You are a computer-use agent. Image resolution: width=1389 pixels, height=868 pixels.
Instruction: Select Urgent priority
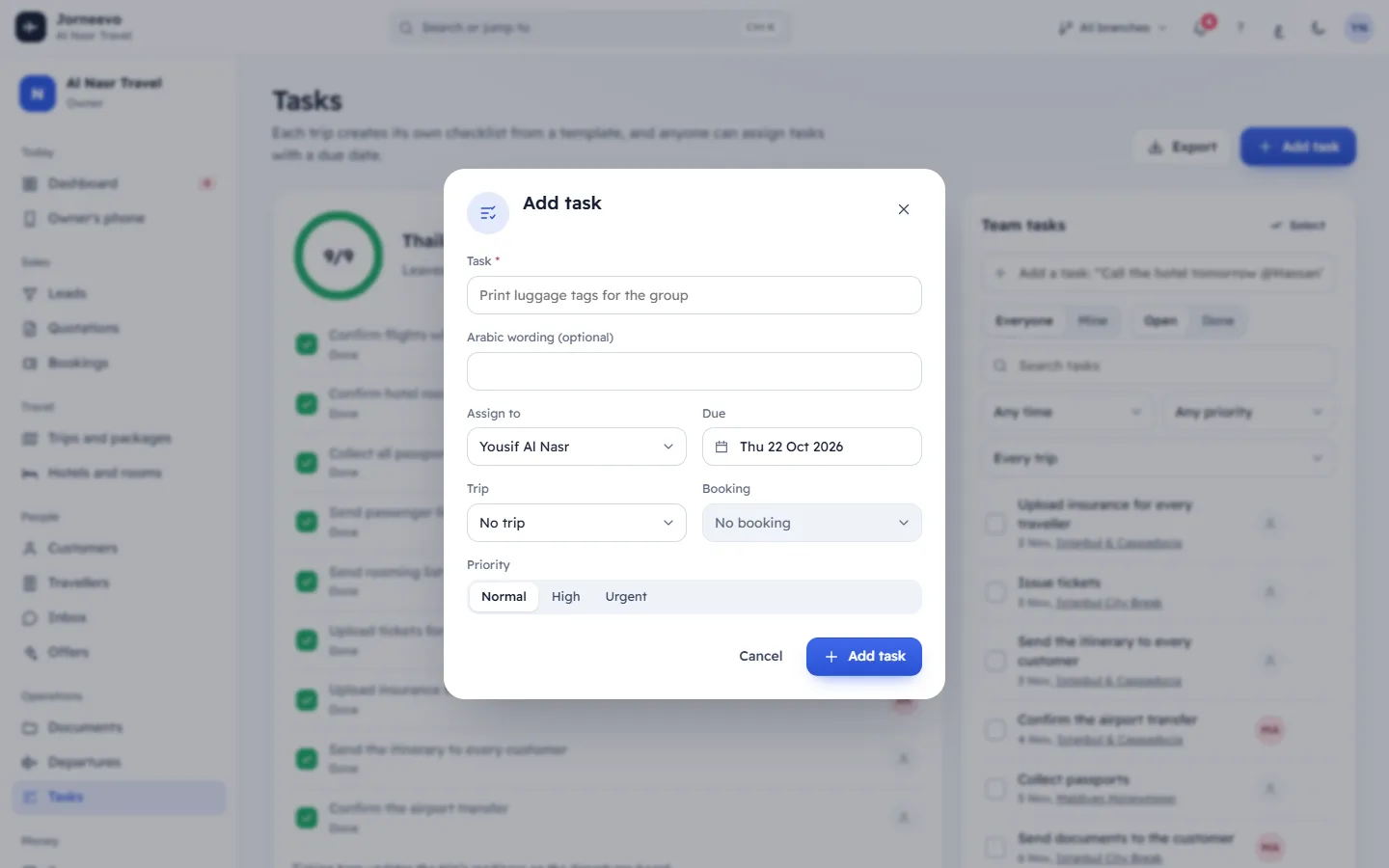pos(626,597)
